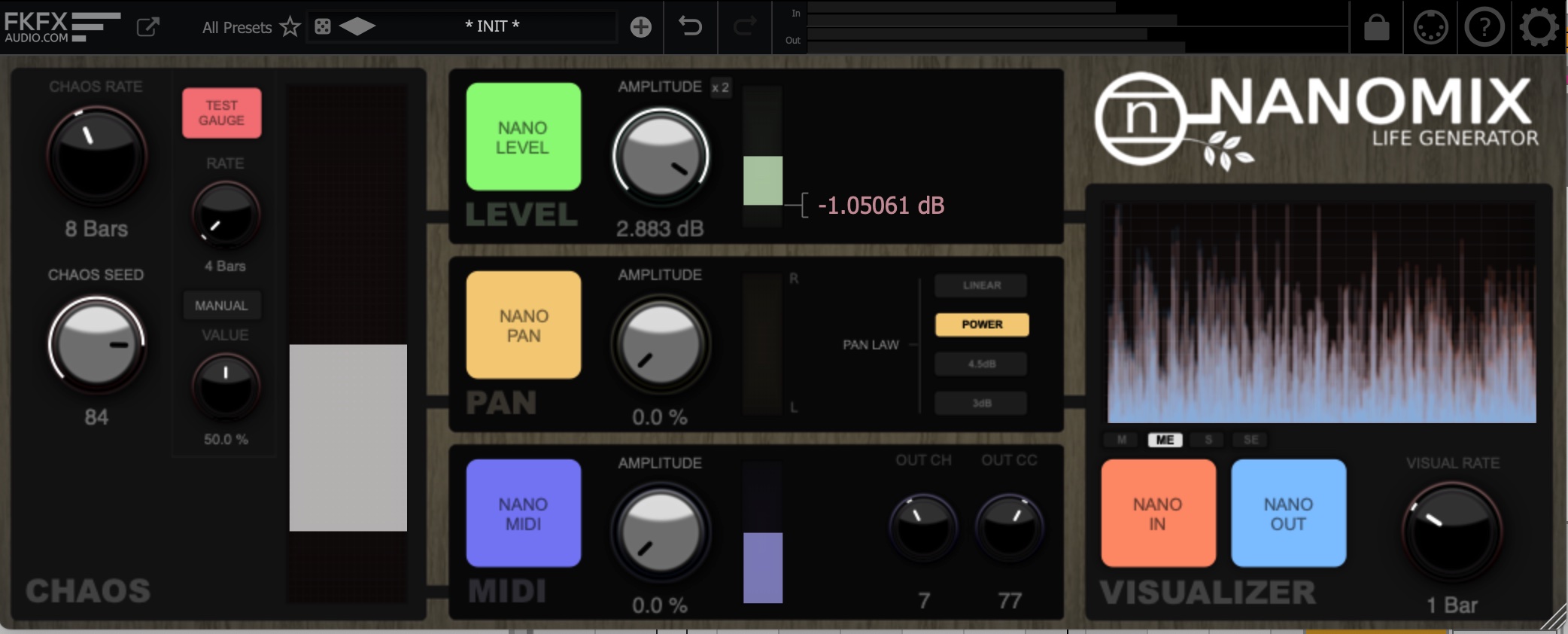This screenshot has width=1568, height=634.
Task: Toggle the Nano Pan module
Action: 523,325
